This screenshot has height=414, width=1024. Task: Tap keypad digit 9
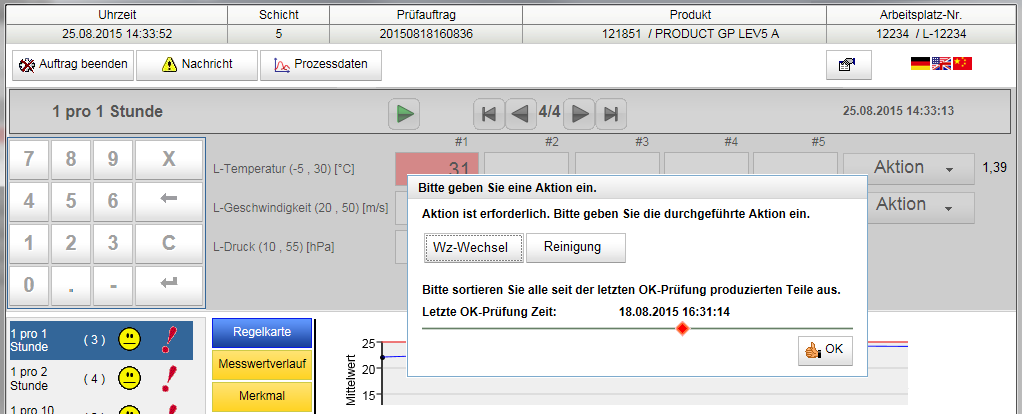112,159
